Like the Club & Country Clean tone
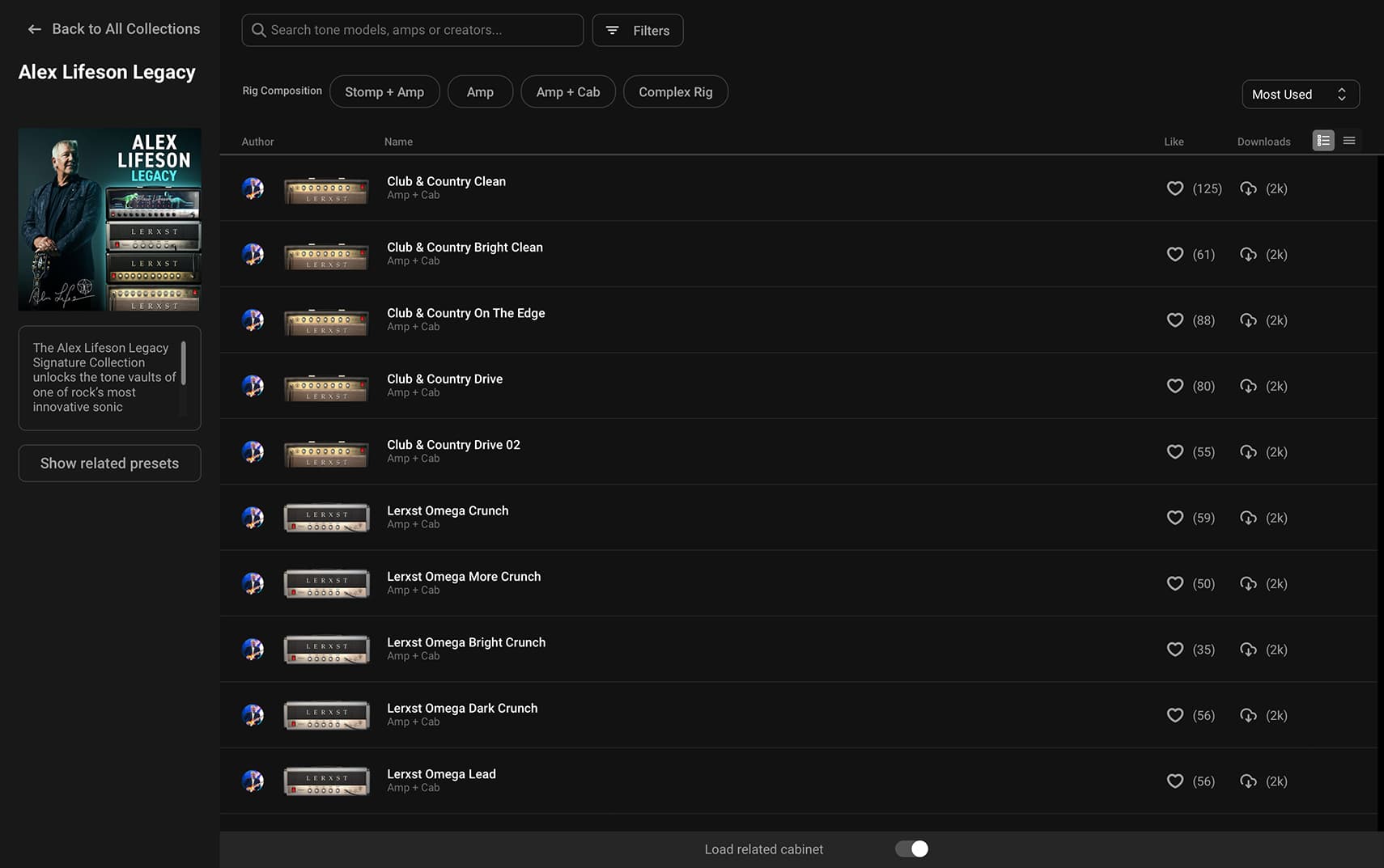The height and width of the screenshot is (868, 1384). [1175, 188]
